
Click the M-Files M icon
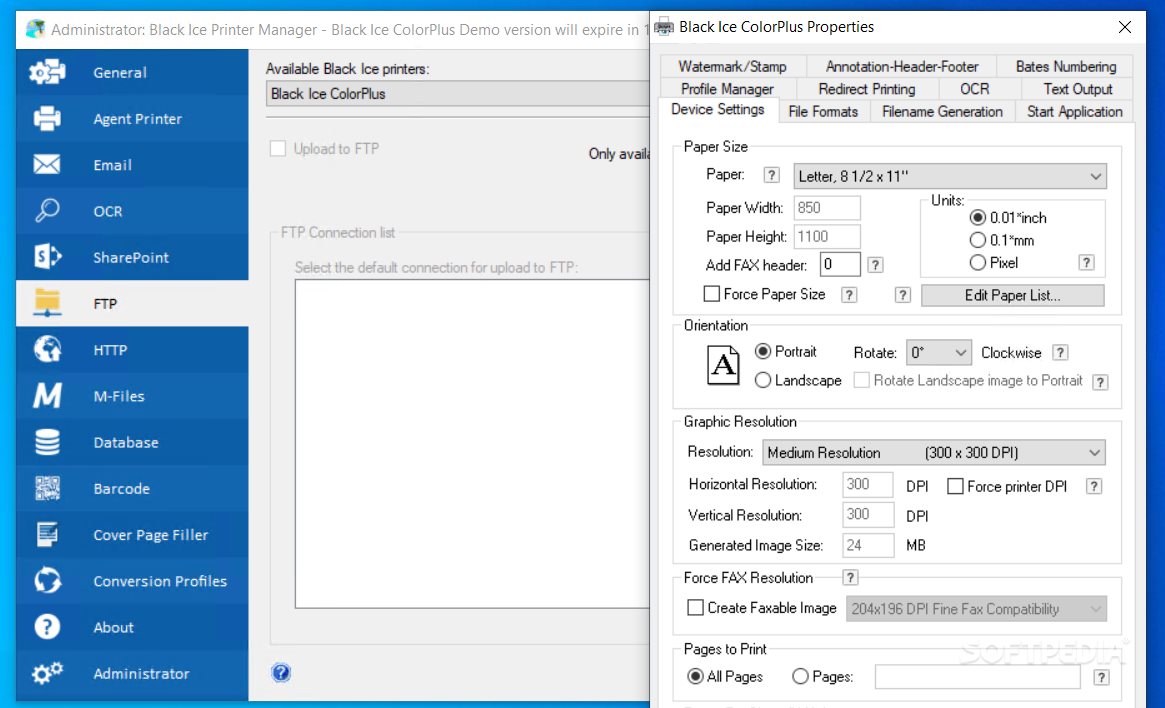coord(47,395)
